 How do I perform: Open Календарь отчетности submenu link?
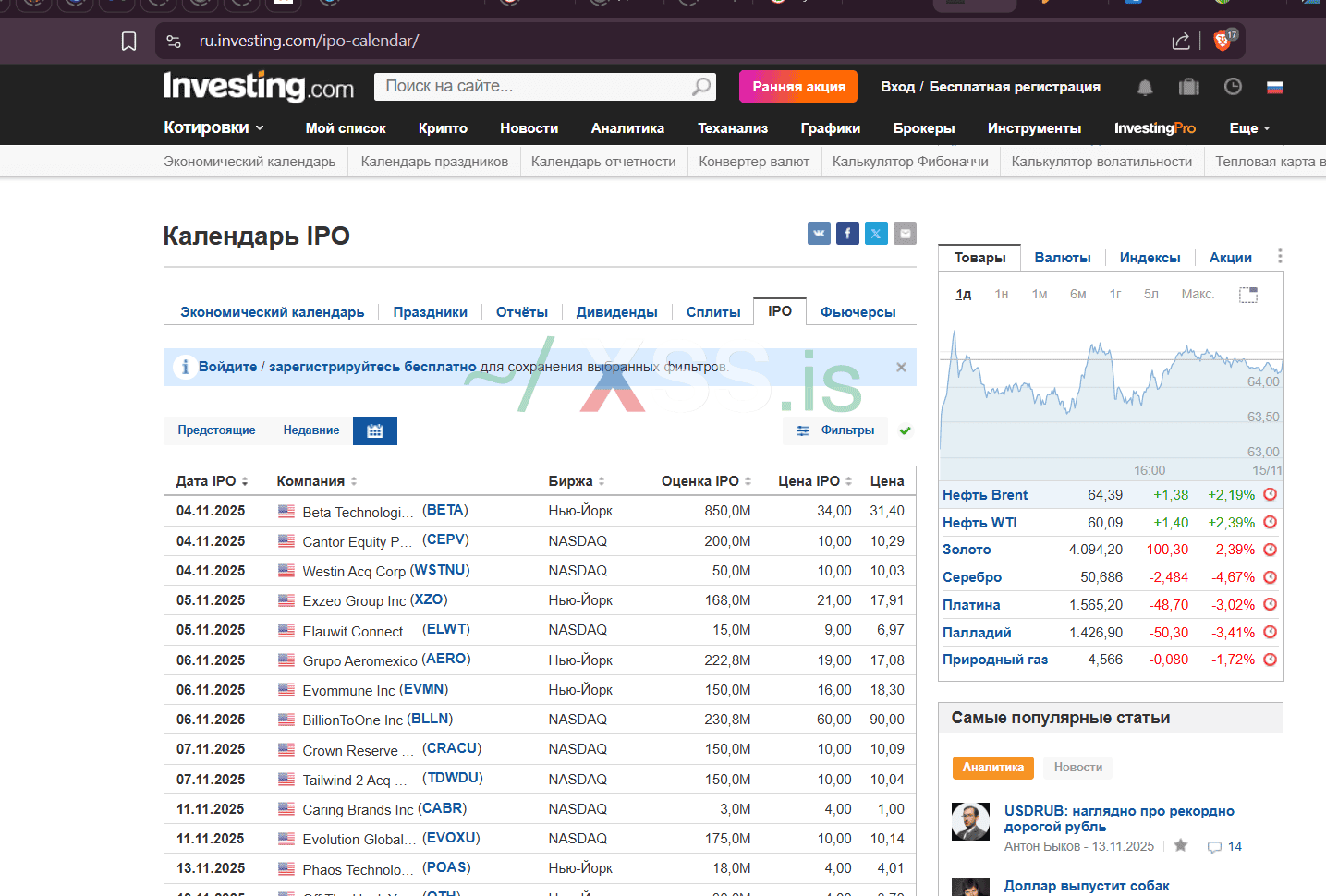tap(603, 162)
